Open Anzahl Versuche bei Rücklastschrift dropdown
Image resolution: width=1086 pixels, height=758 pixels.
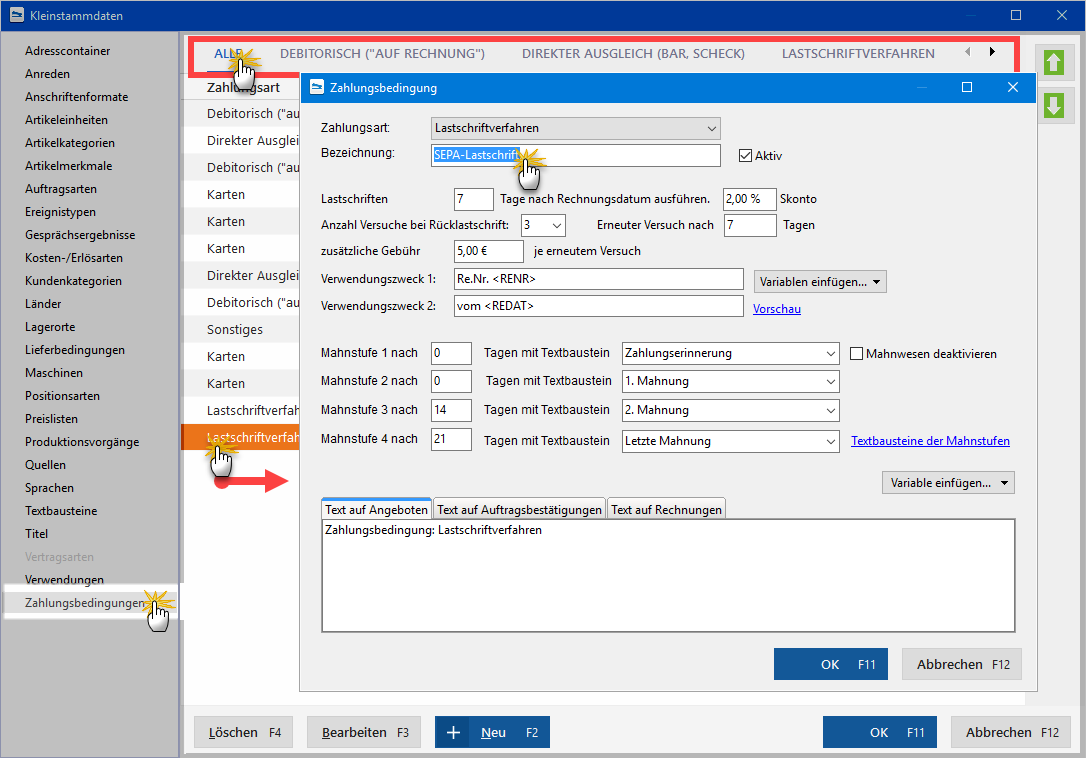coord(544,225)
